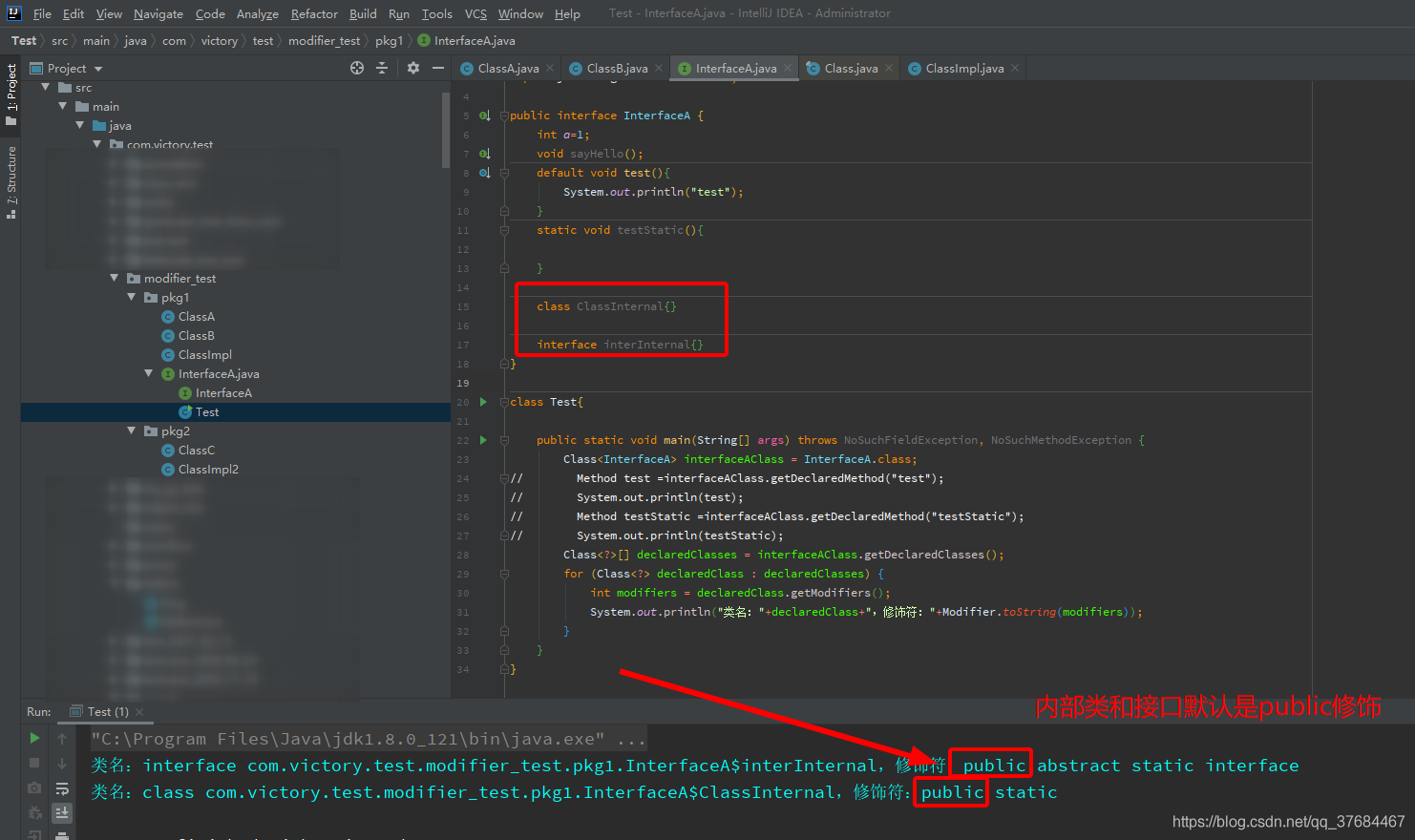Click the stop square icon in Run panel
This screenshot has width=1415, height=840.
pyautogui.click(x=34, y=763)
